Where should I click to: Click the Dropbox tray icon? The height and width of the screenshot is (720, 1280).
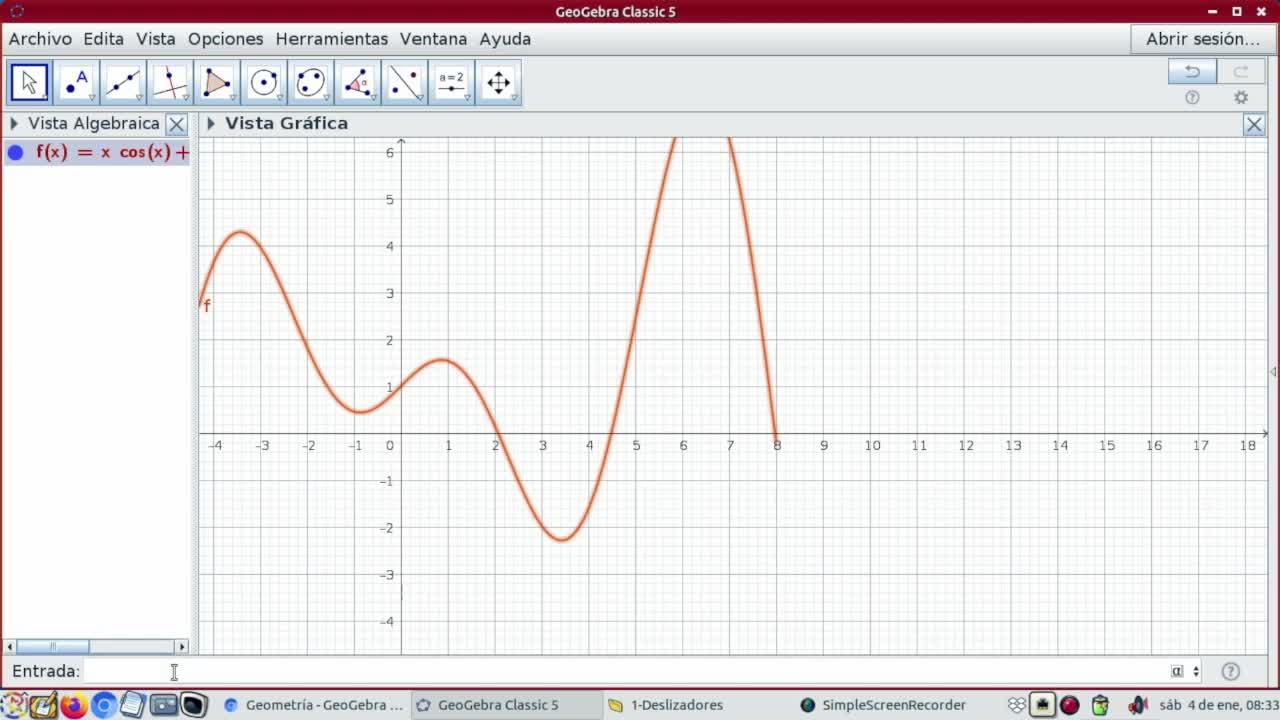[1017, 705]
